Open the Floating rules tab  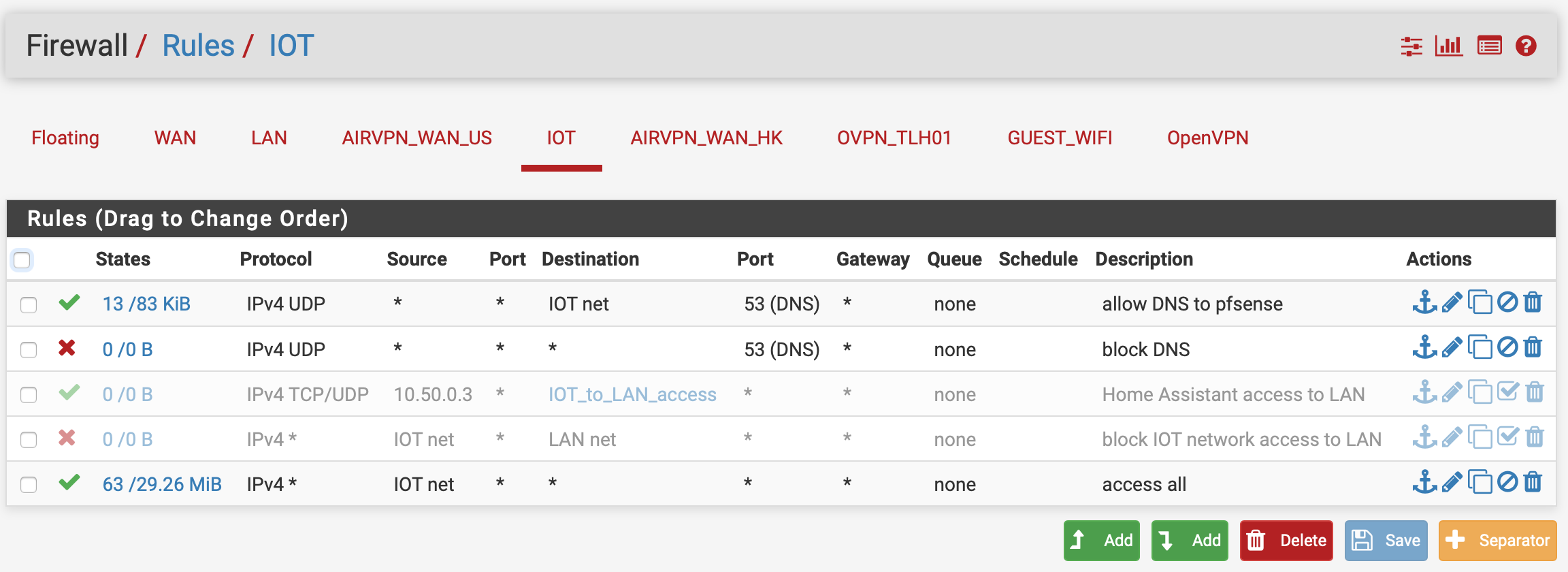65,138
